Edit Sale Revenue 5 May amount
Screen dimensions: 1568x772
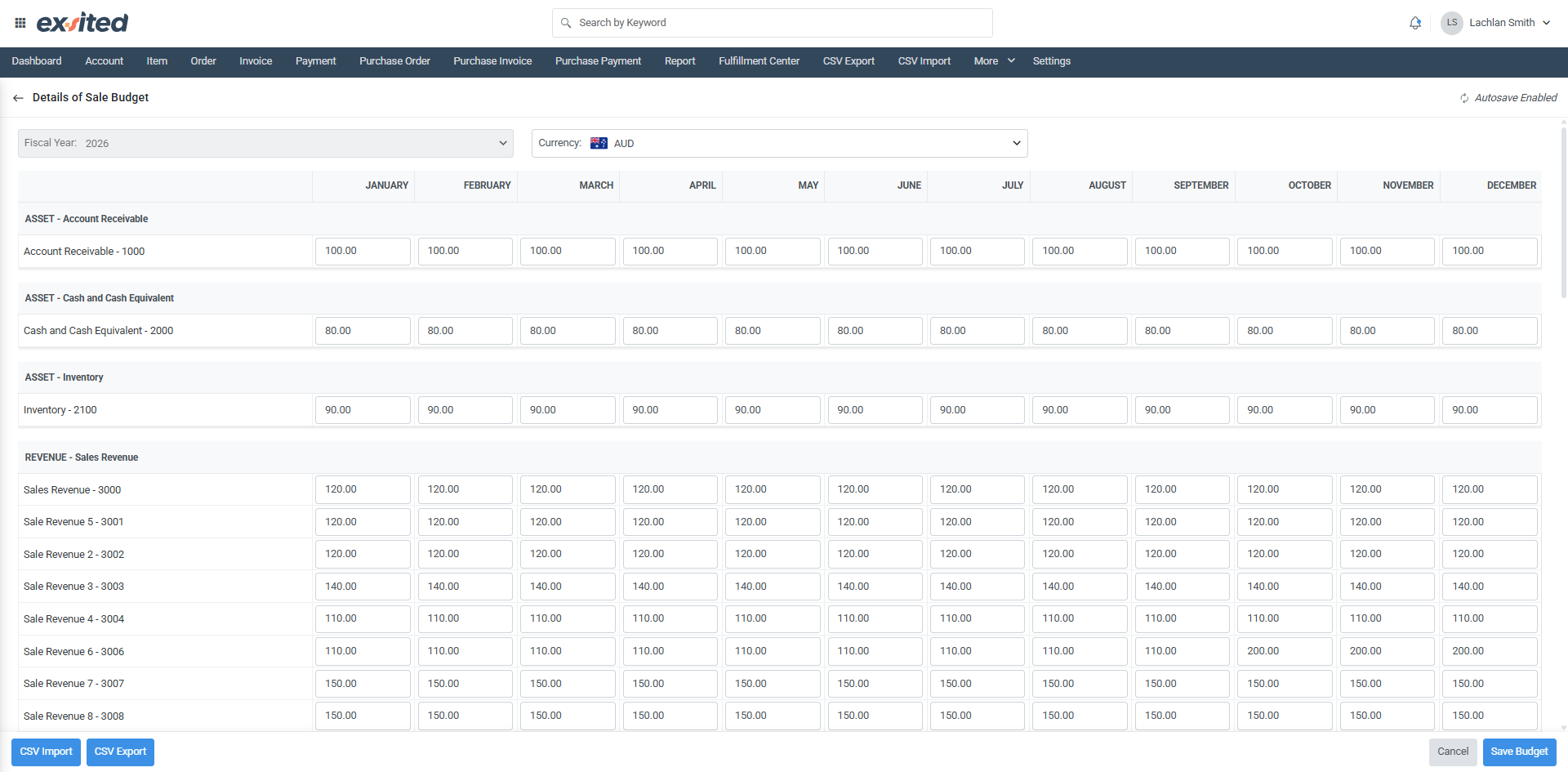[x=773, y=522]
